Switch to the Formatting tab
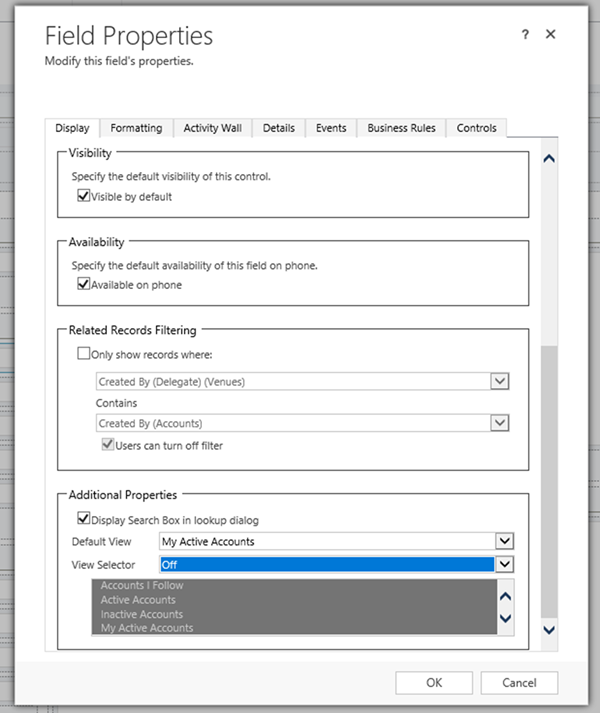Viewport: 600px width, 713px height. click(x=136, y=128)
